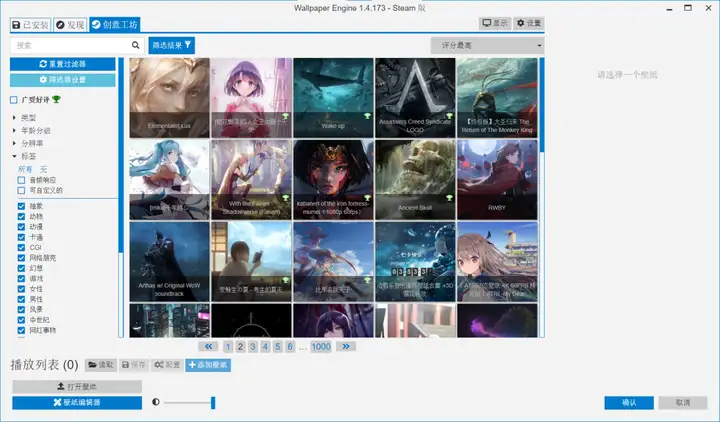The height and width of the screenshot is (422, 720).
Task: Enable the 广受好评 checkbox
Action: (14, 100)
